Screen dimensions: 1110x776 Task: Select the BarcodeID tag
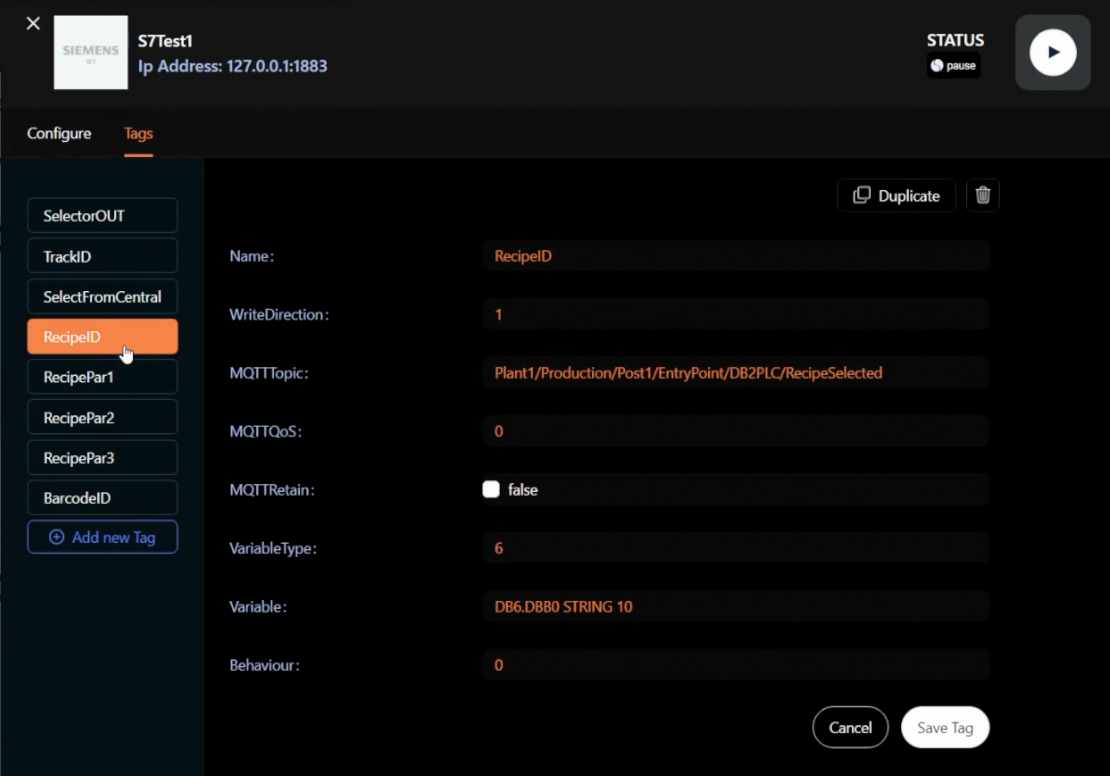[x=102, y=498]
